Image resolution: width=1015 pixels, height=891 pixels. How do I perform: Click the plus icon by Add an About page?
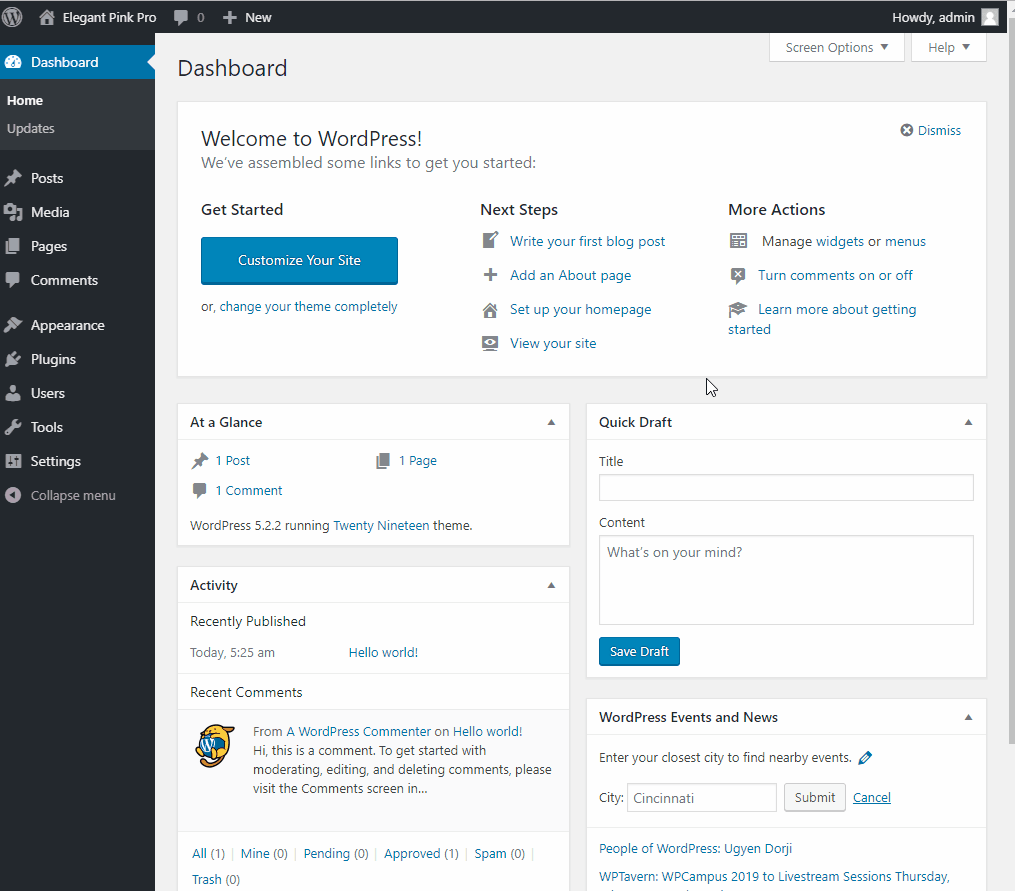pyautogui.click(x=490, y=275)
